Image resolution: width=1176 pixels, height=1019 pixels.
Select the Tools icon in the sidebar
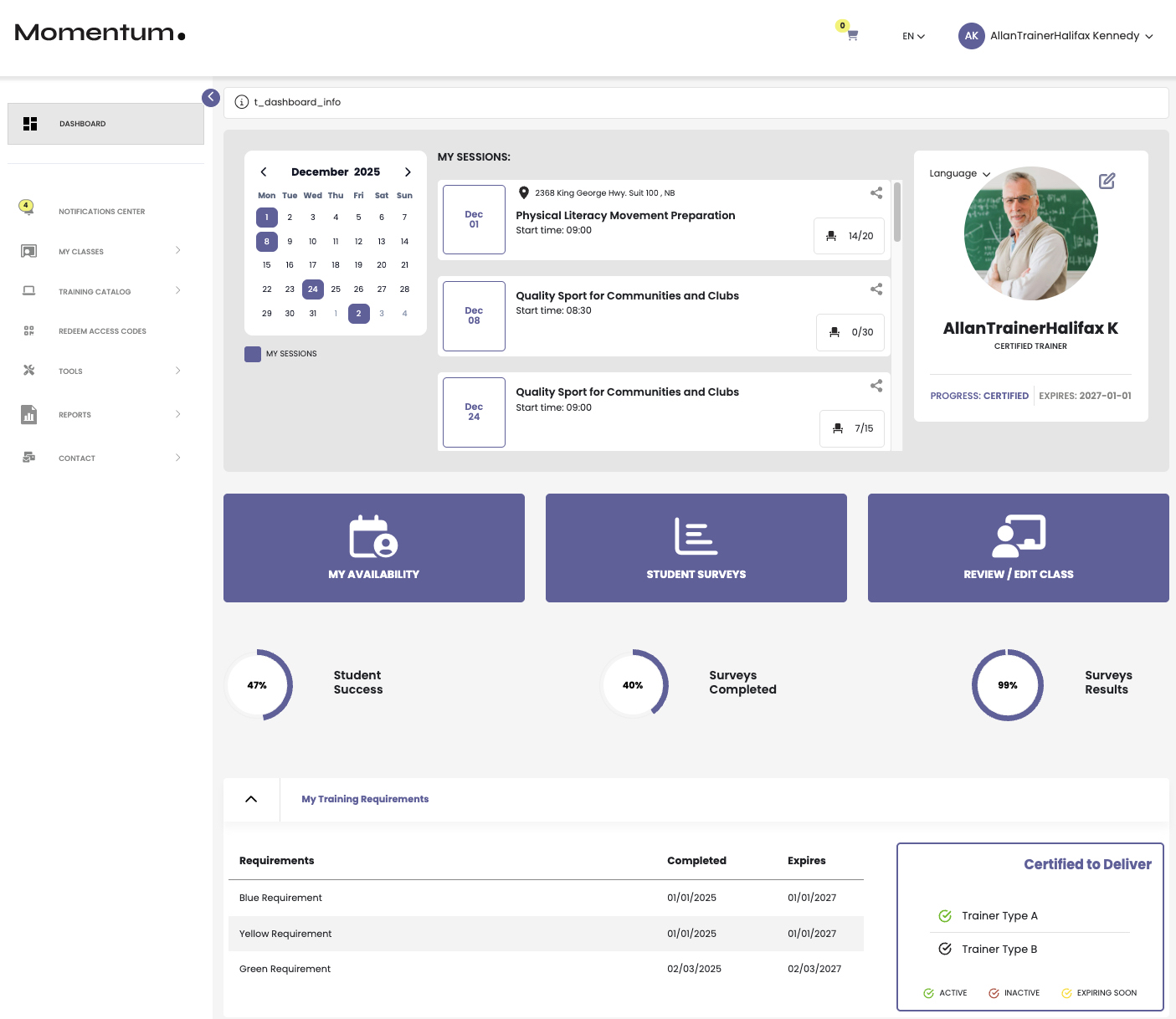28,371
